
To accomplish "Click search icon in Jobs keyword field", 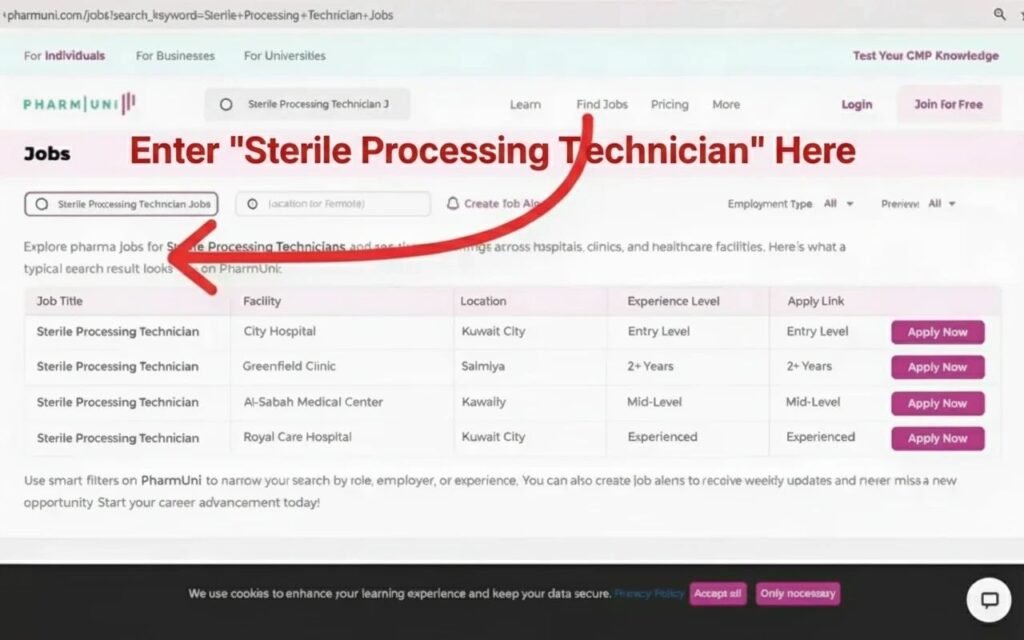I will click(41, 204).
